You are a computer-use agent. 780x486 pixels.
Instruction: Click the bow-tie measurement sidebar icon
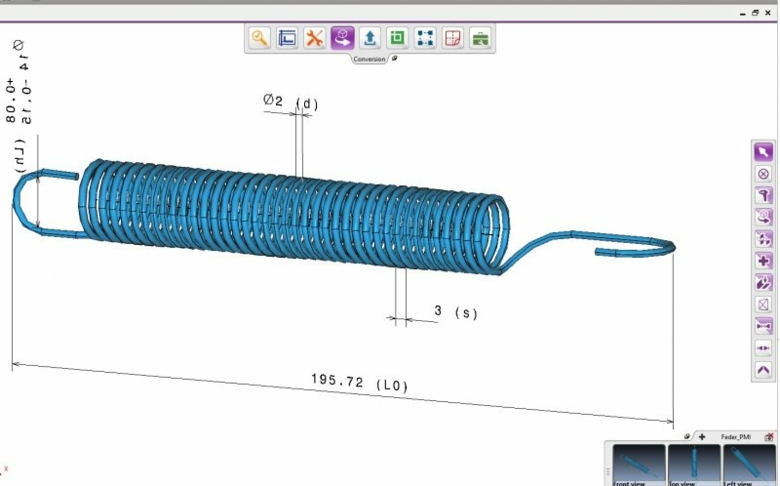pos(764,326)
